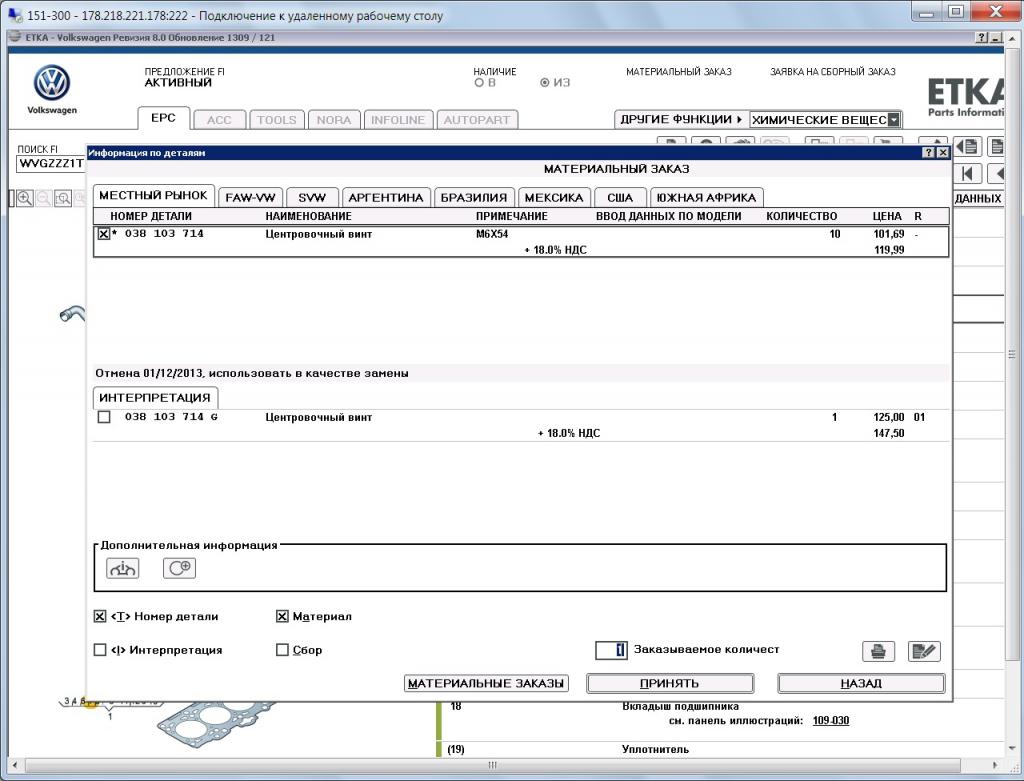The height and width of the screenshot is (781, 1024).
Task: Open the TOOLS tab
Action: (x=276, y=120)
